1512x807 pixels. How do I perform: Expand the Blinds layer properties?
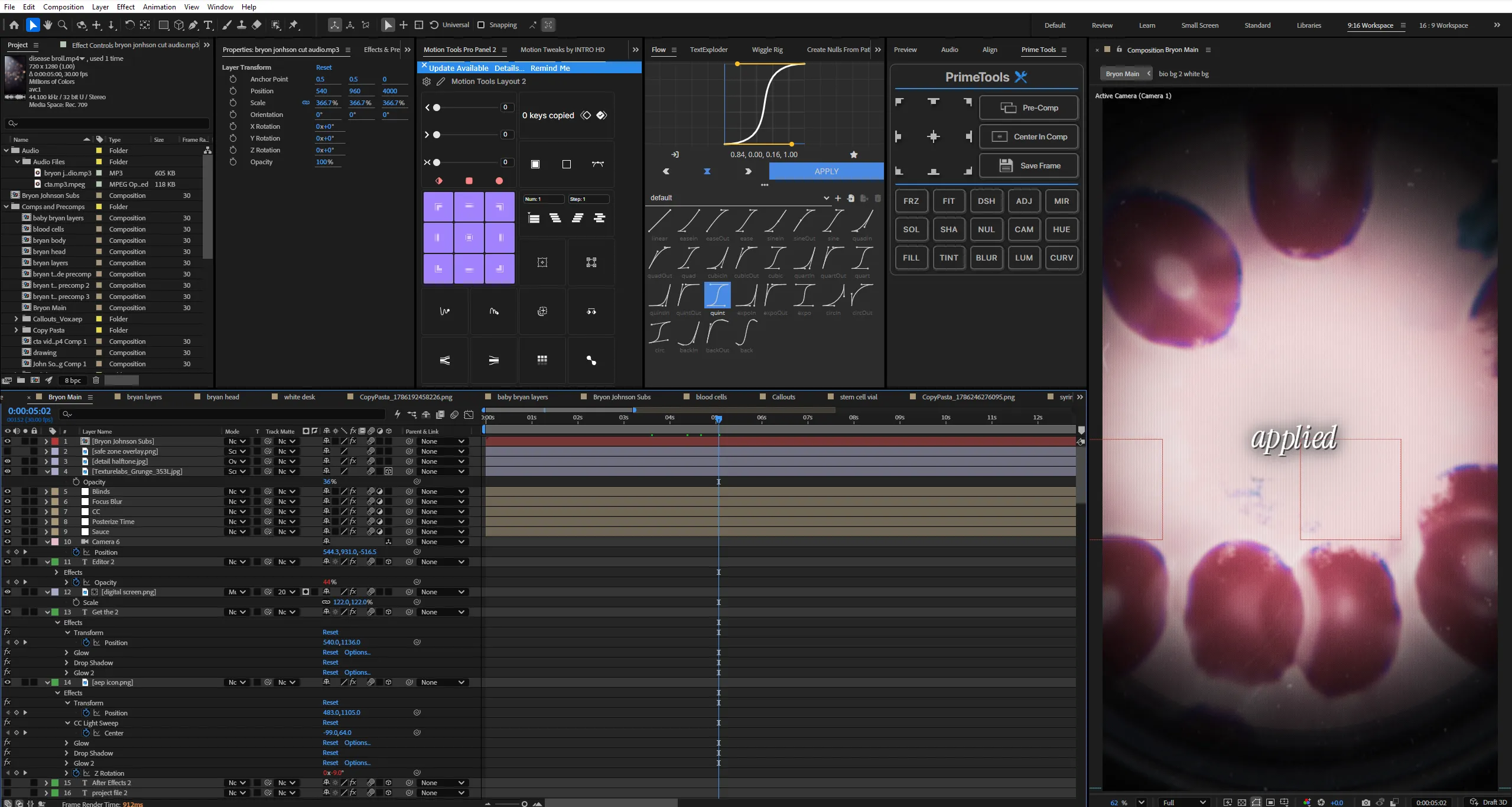point(46,492)
